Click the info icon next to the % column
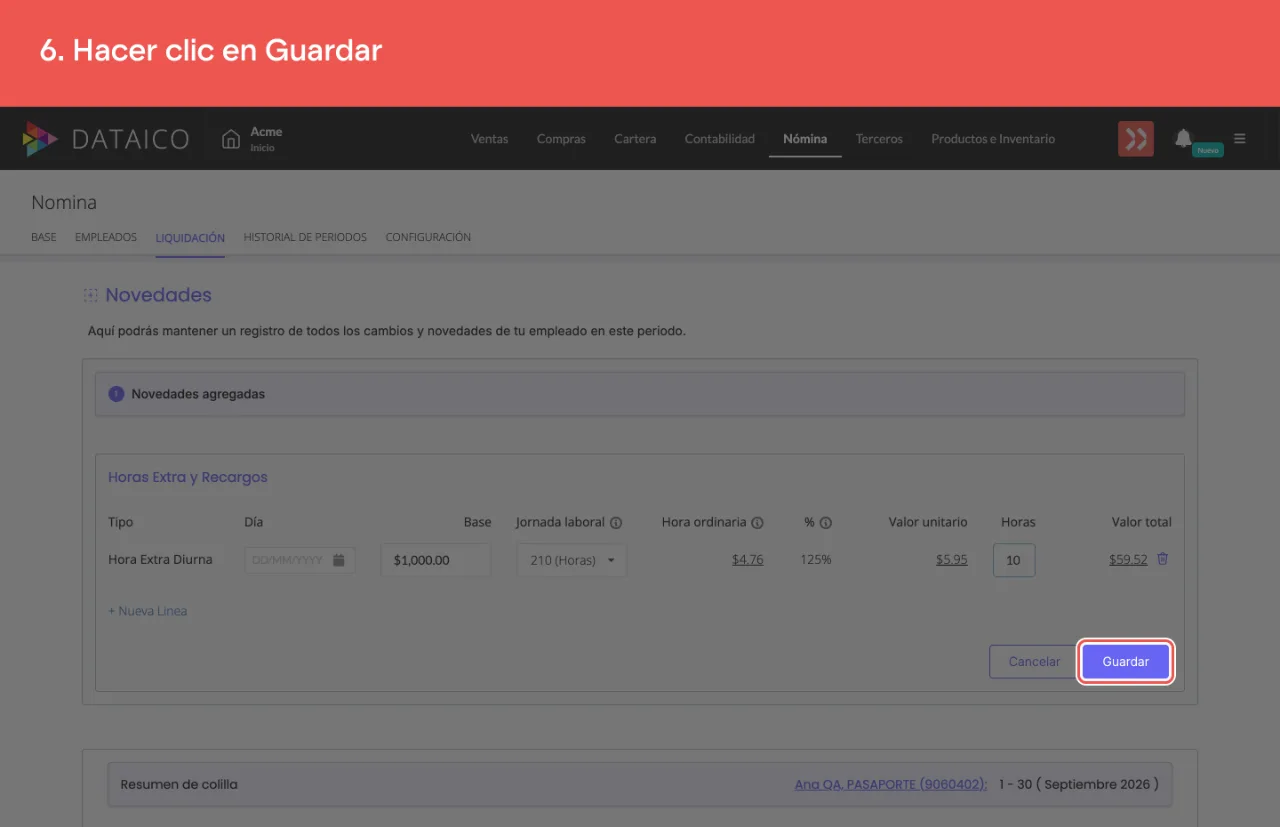The width and height of the screenshot is (1280, 827). 827,523
